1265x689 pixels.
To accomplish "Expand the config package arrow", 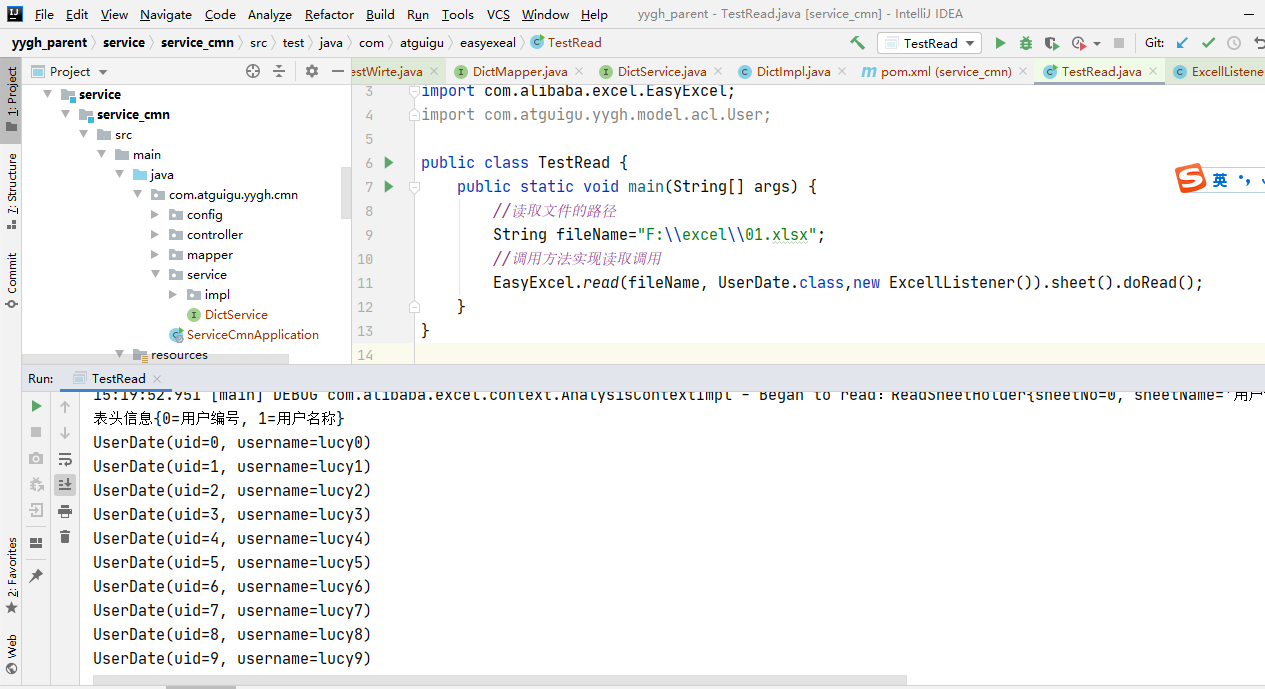I will coord(155,214).
